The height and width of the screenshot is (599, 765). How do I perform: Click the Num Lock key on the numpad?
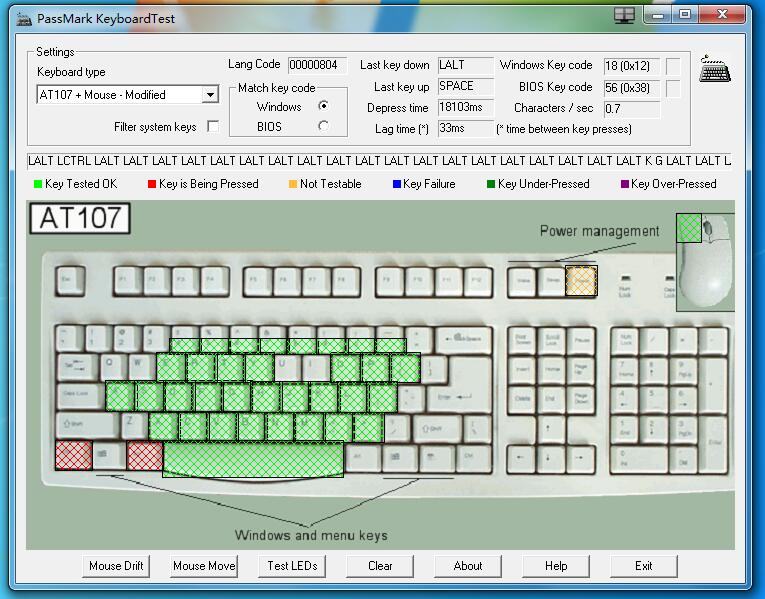[x=625, y=340]
